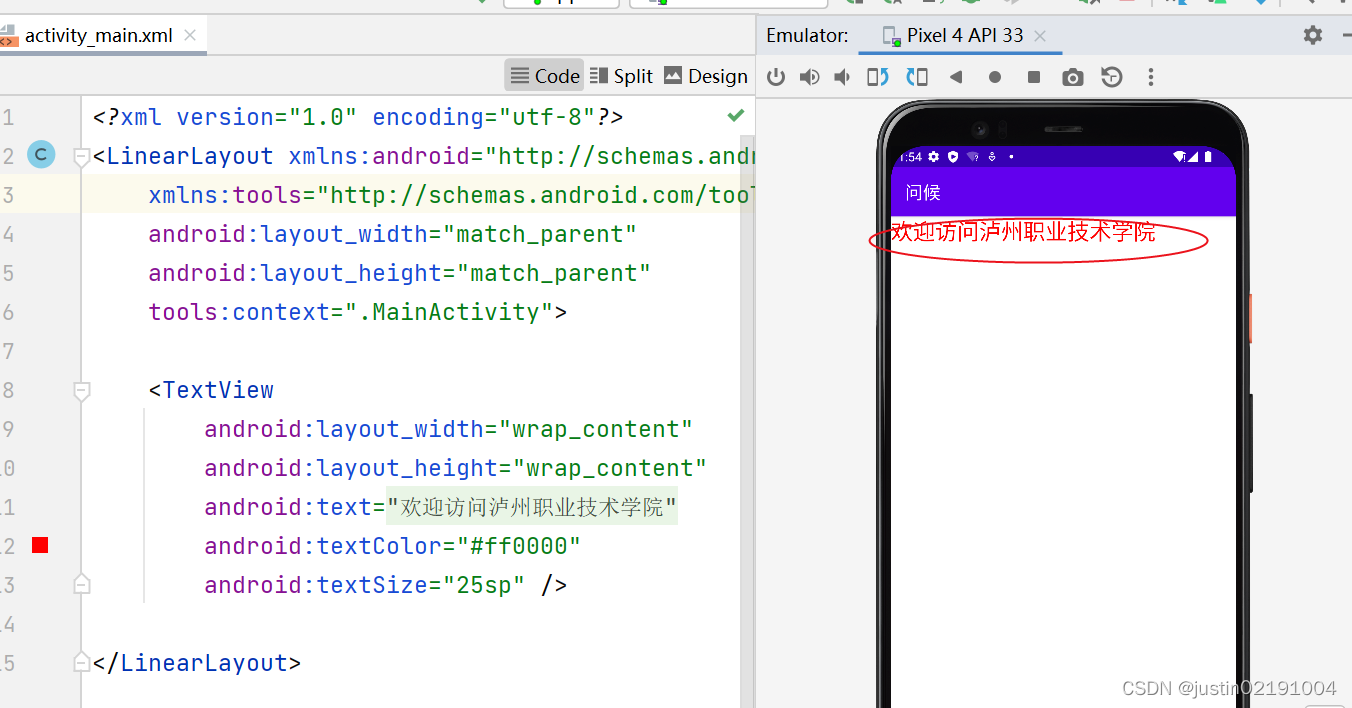Screen dimensions: 1352x708
Task: Click the tools:context=".MainActivity" line
Action: coord(358,312)
